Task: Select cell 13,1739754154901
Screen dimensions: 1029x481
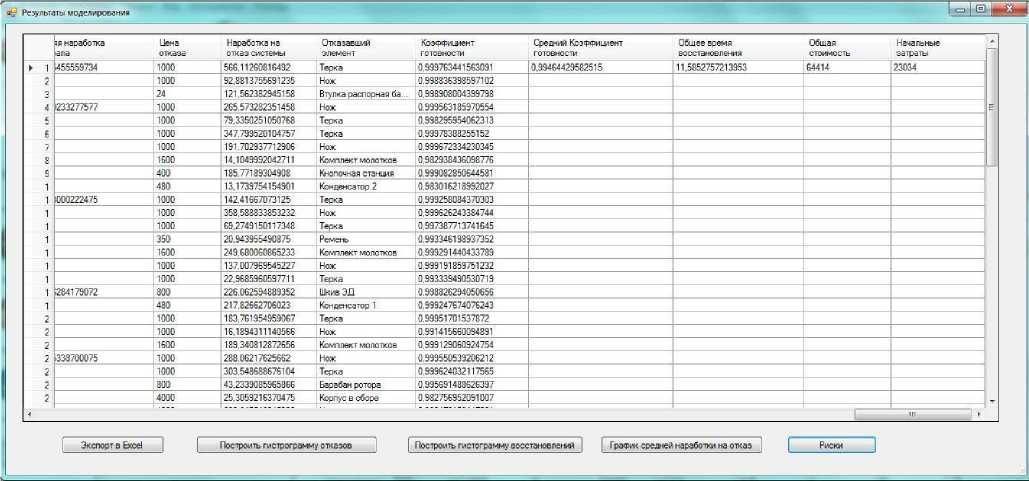Action: (268, 186)
